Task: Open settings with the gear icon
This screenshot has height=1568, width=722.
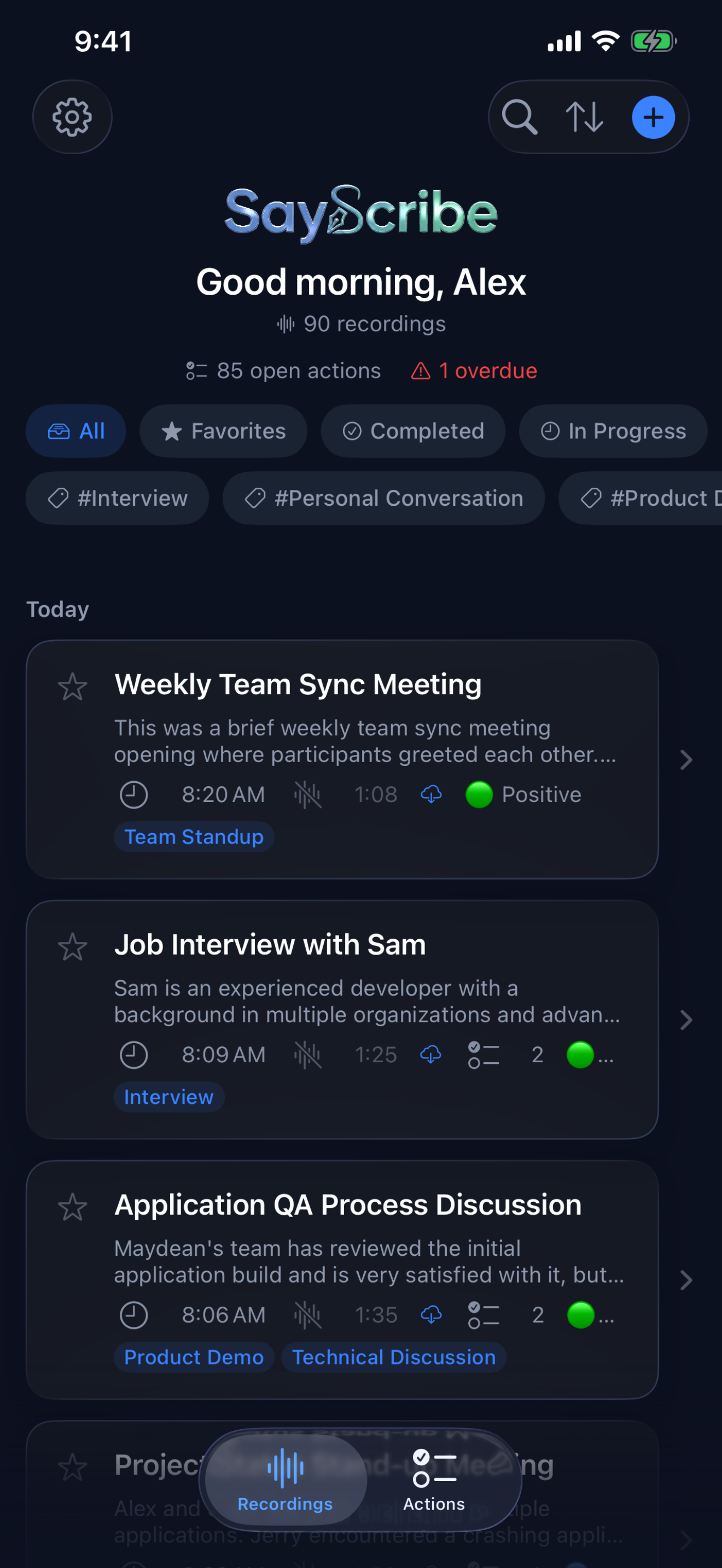Action: 72,117
